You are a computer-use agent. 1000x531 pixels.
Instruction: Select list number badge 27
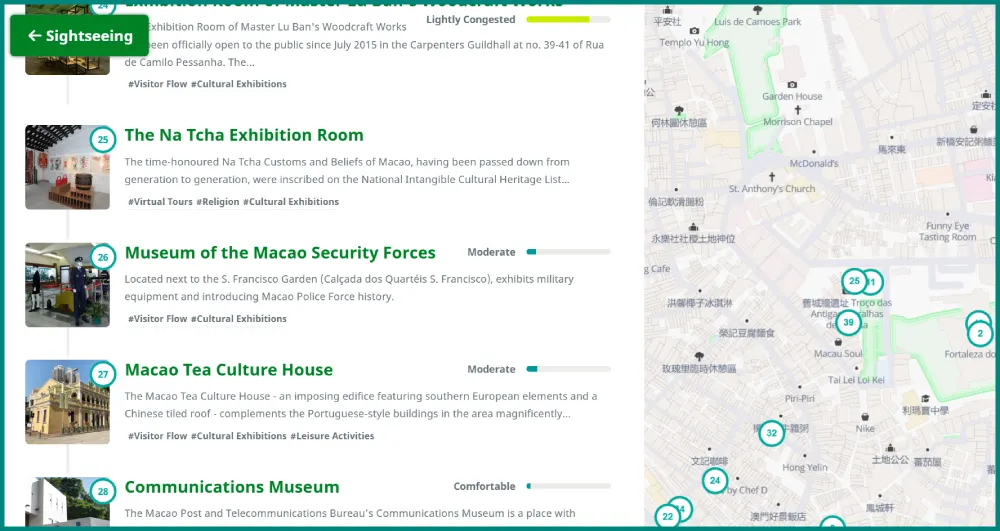point(103,374)
